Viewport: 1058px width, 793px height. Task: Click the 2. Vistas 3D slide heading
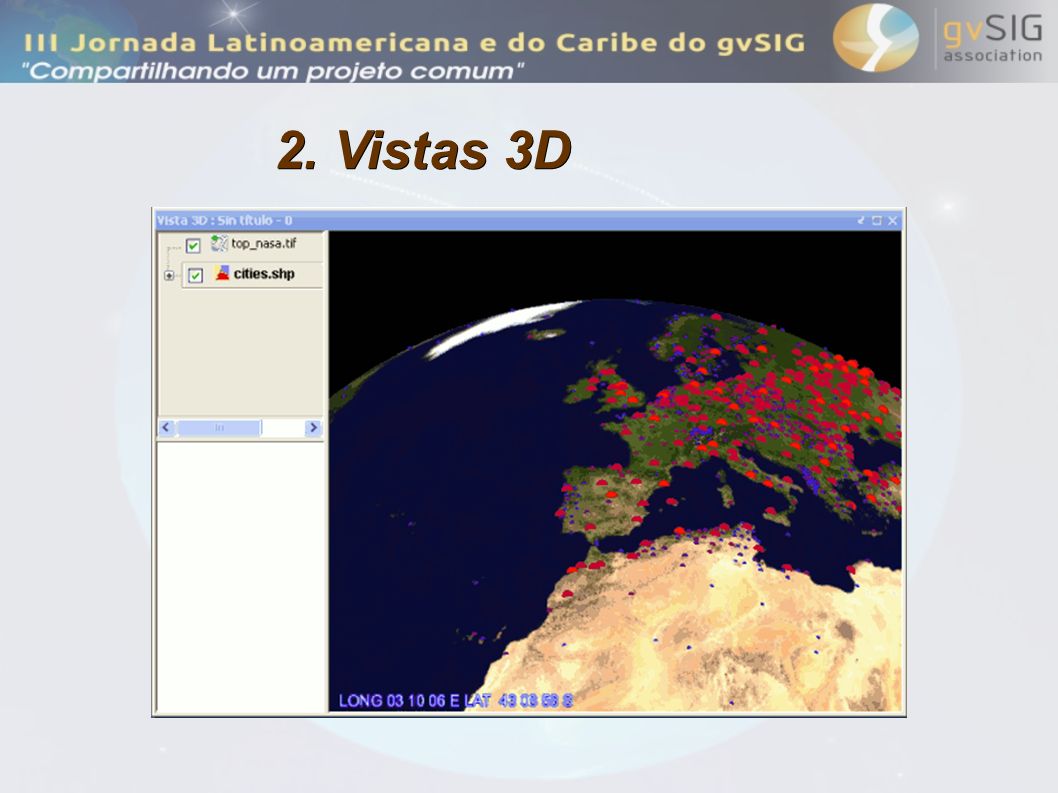coord(424,150)
